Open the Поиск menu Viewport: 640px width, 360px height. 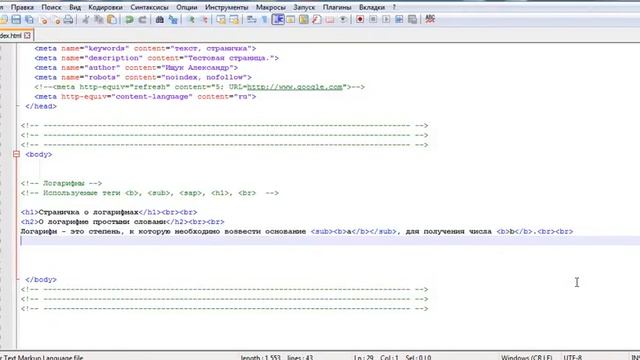(x=52, y=7)
